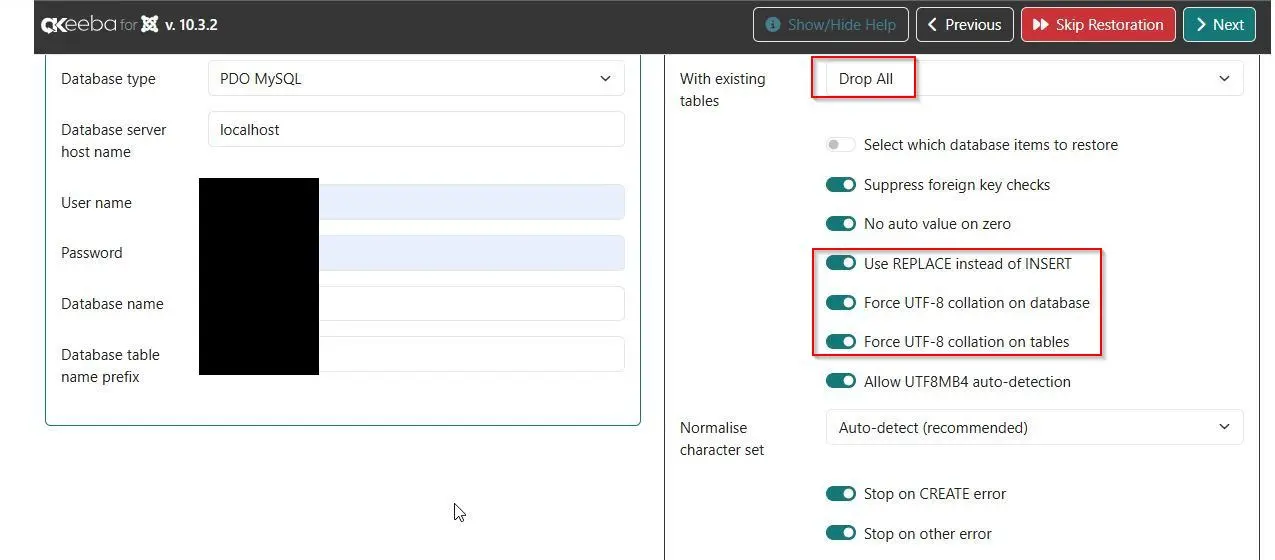Click the Show/Hide Help button
The image size is (1275, 560).
(x=830, y=25)
